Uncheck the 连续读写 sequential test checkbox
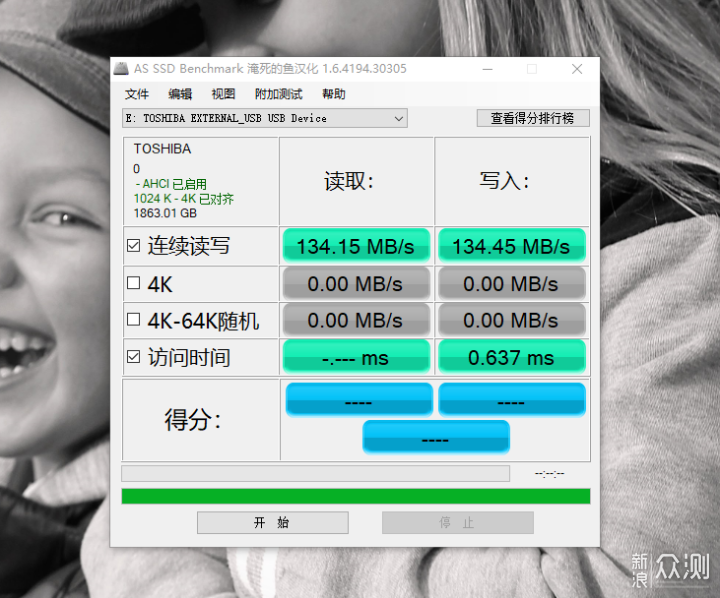The width and height of the screenshot is (720, 598). [x=134, y=246]
